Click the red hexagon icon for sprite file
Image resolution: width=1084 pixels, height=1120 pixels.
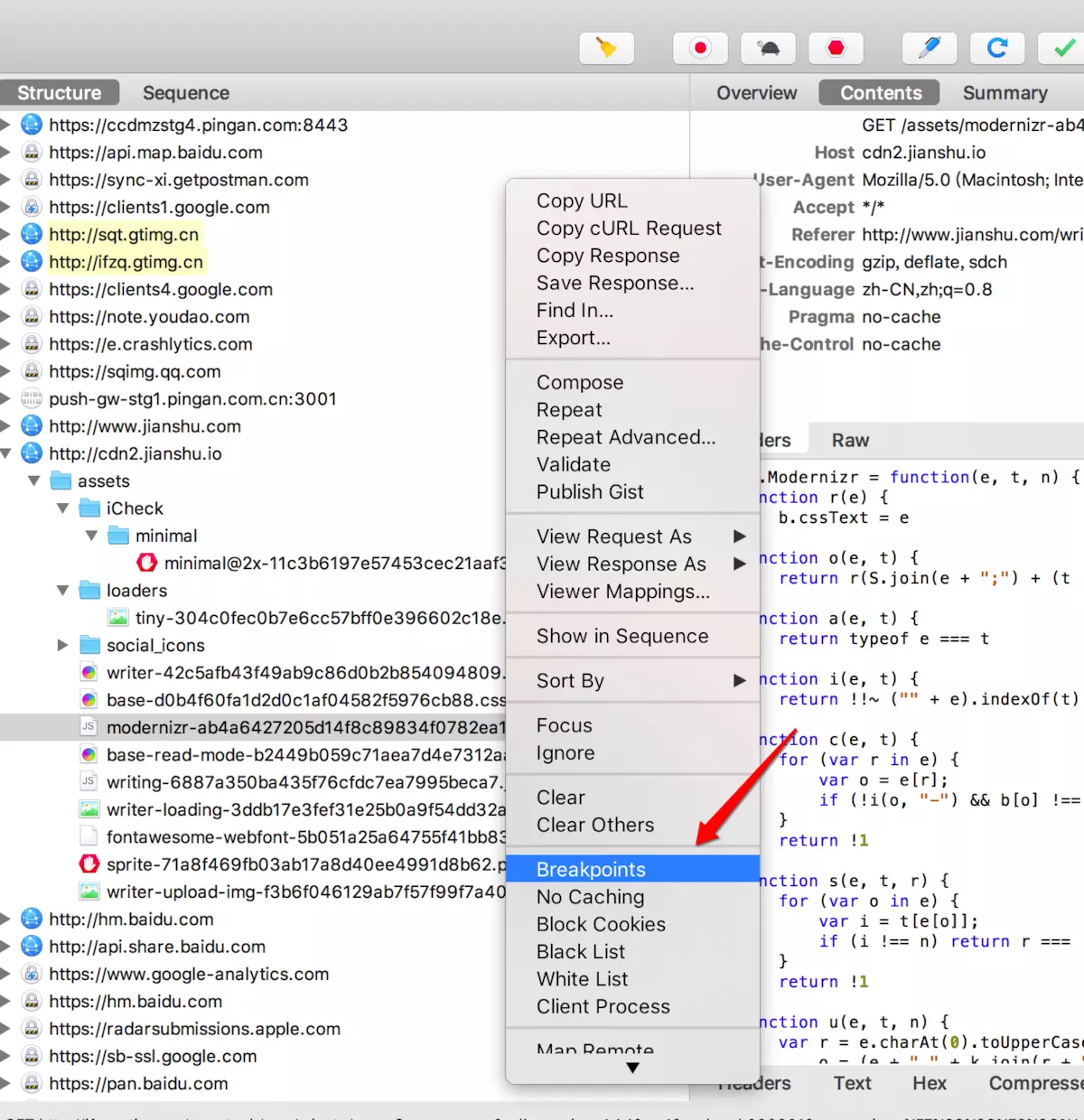89,864
